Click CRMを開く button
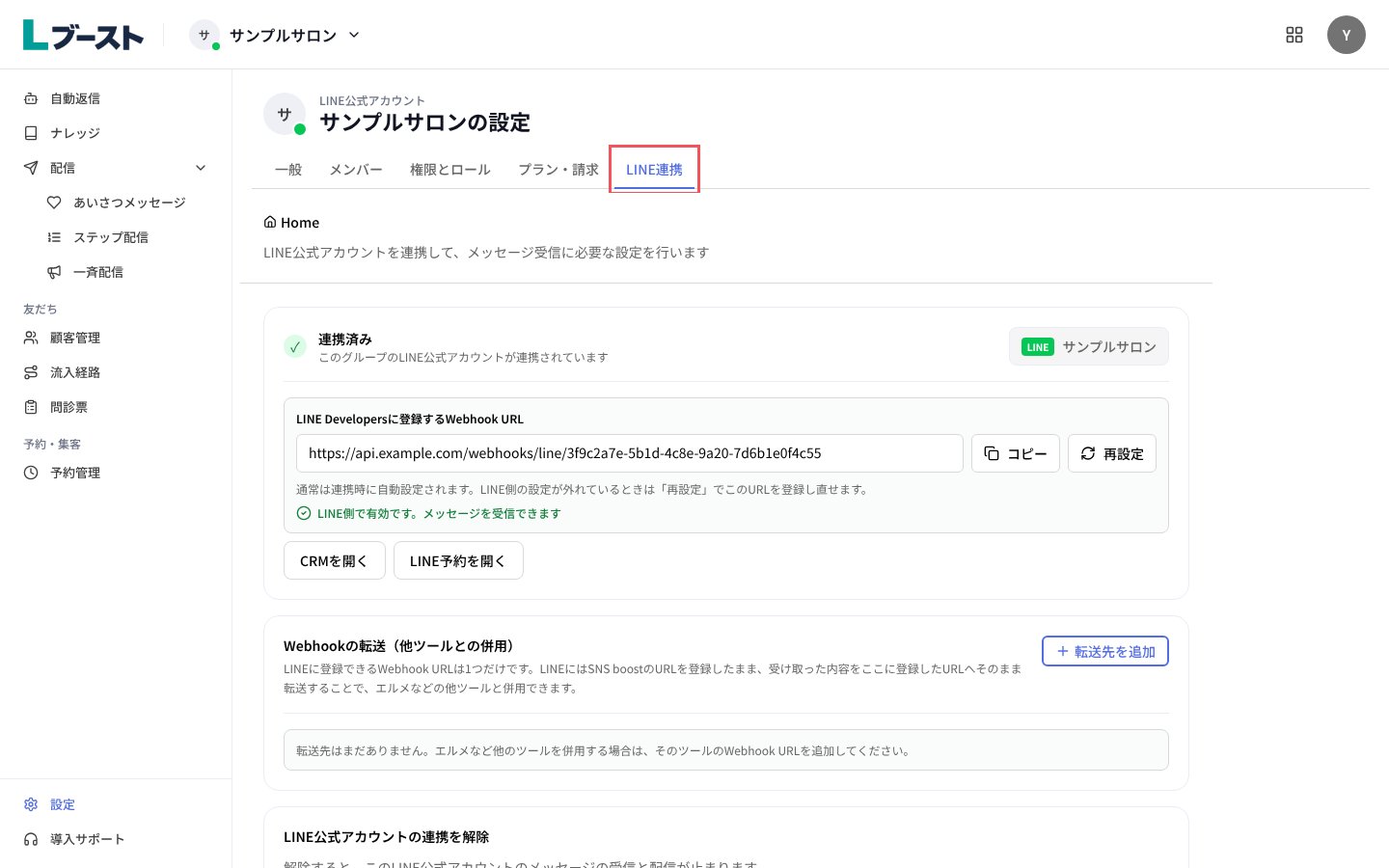 (x=335, y=560)
